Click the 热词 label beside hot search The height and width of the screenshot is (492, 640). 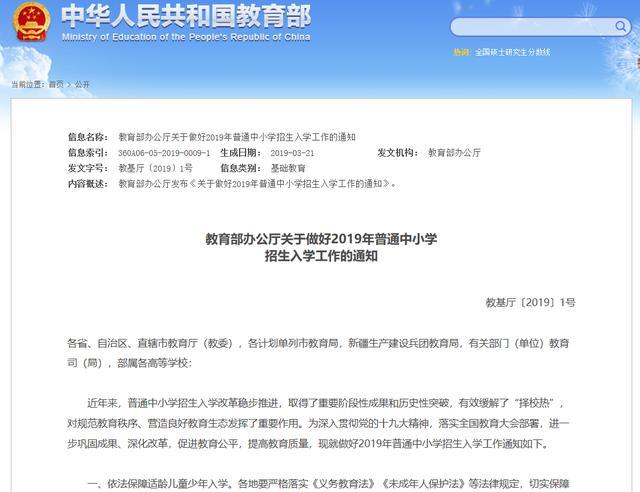click(x=461, y=52)
